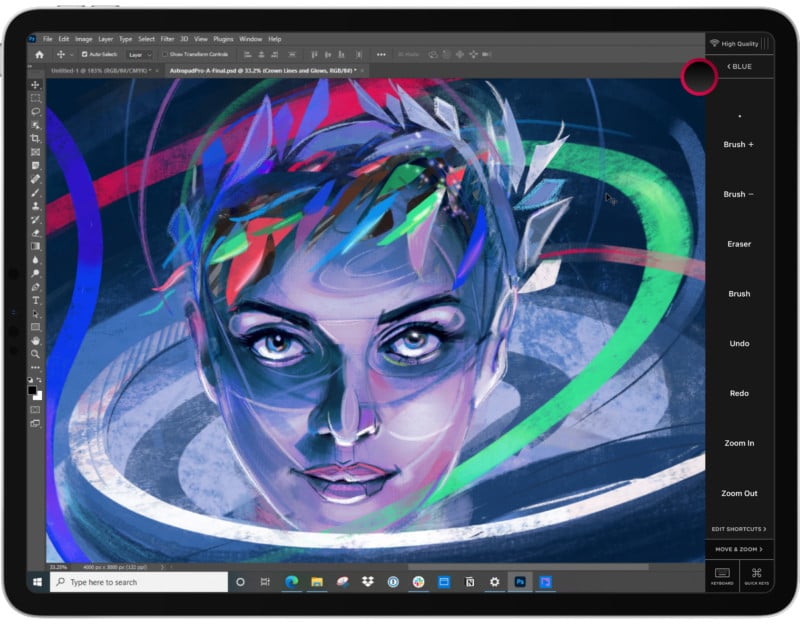Open Quick Keys in Astropad sidebar

point(756,575)
